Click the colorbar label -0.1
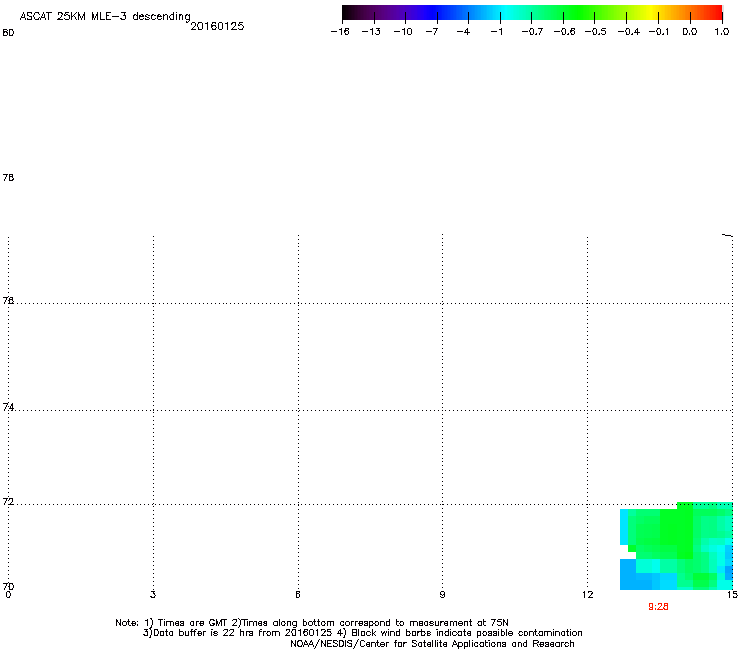The image size is (740, 650). (x=659, y=32)
